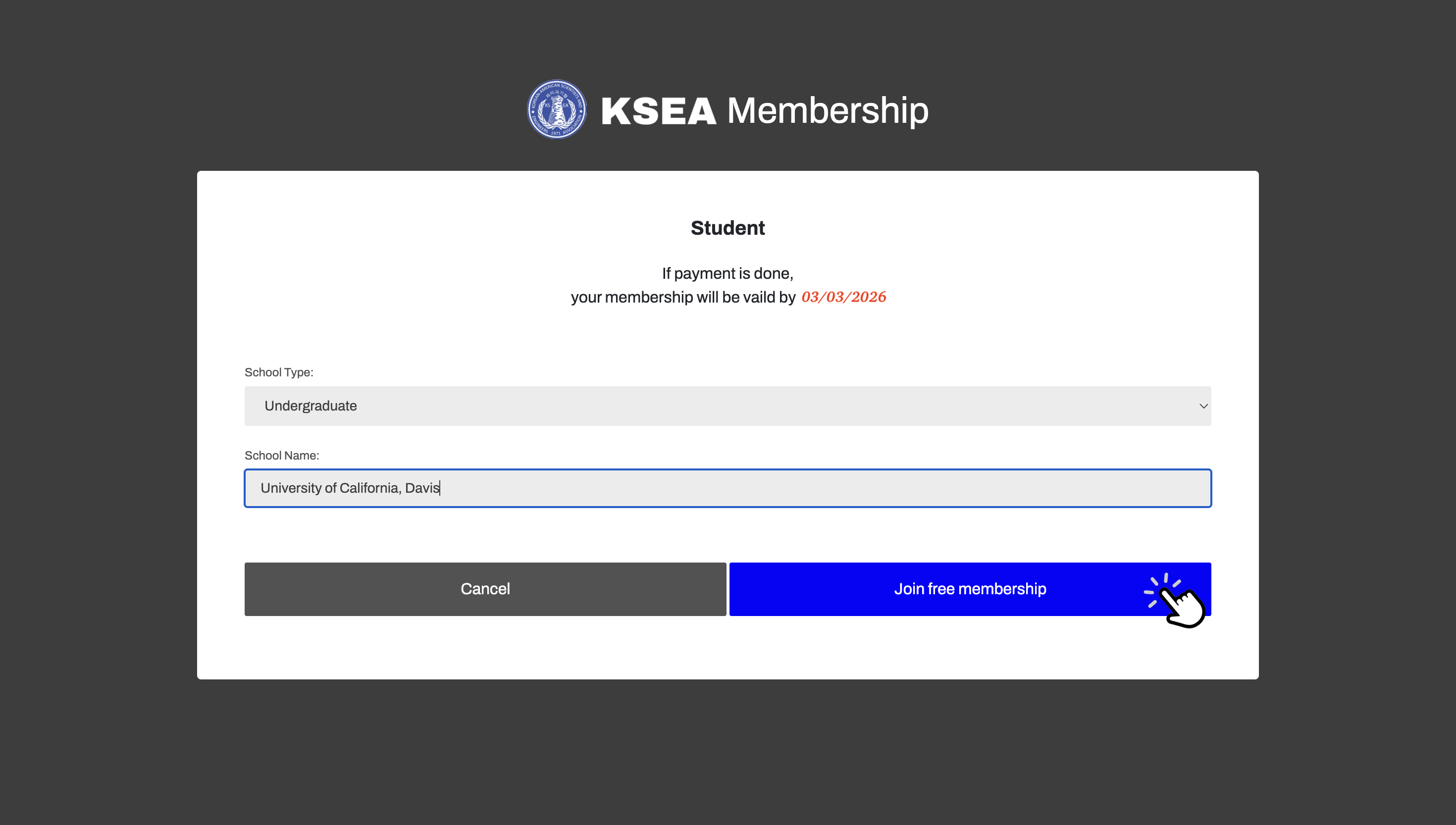Click the School Type label

pos(279,372)
